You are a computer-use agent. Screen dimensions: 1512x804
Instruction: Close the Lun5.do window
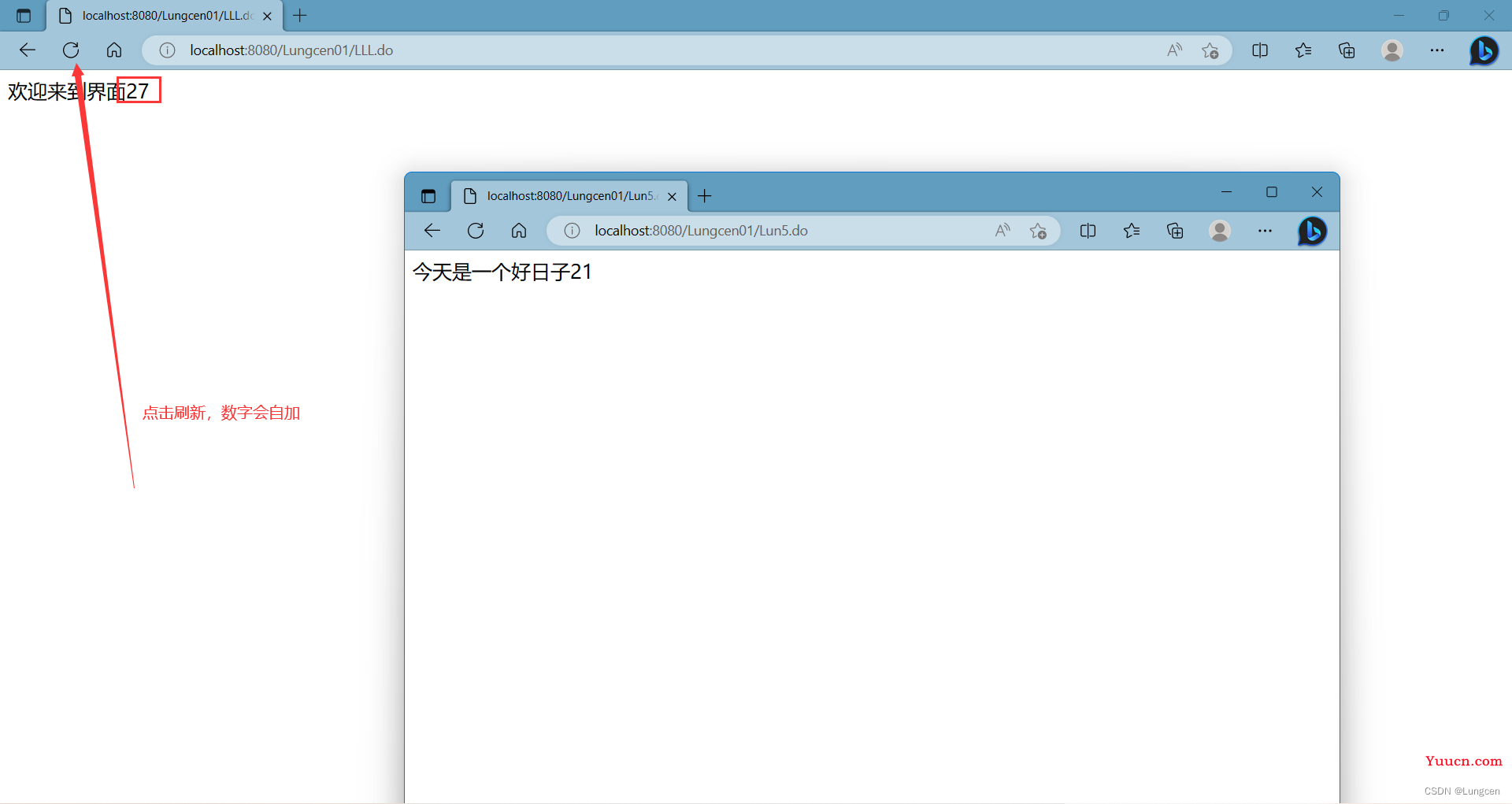(x=1317, y=192)
